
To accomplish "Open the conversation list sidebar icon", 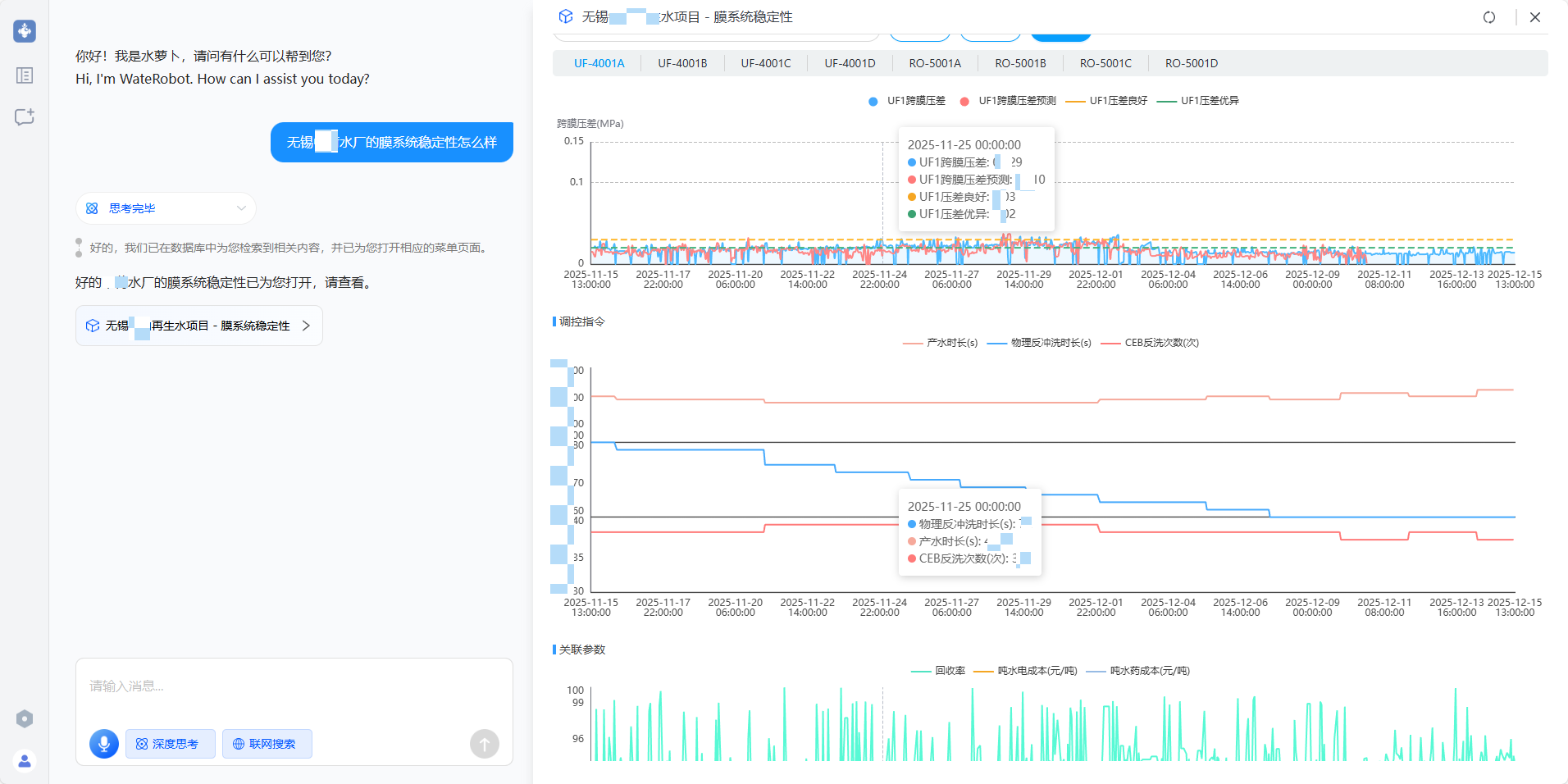I will point(25,75).
